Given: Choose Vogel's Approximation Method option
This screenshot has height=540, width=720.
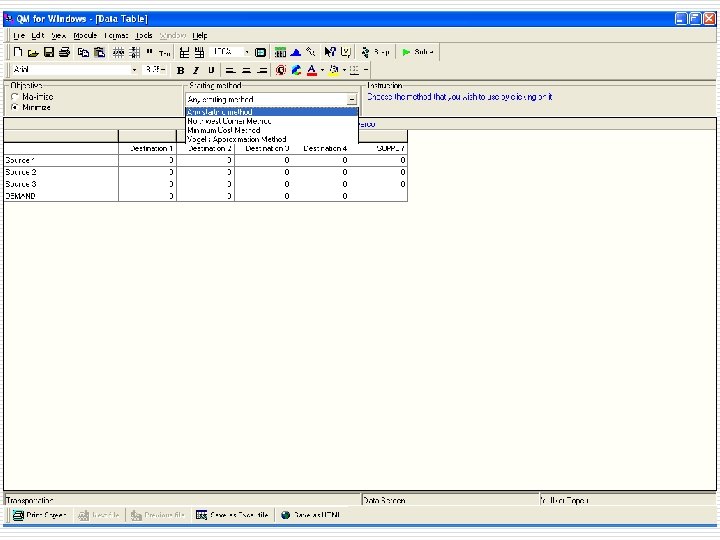Looking at the screenshot, I should (x=271, y=139).
